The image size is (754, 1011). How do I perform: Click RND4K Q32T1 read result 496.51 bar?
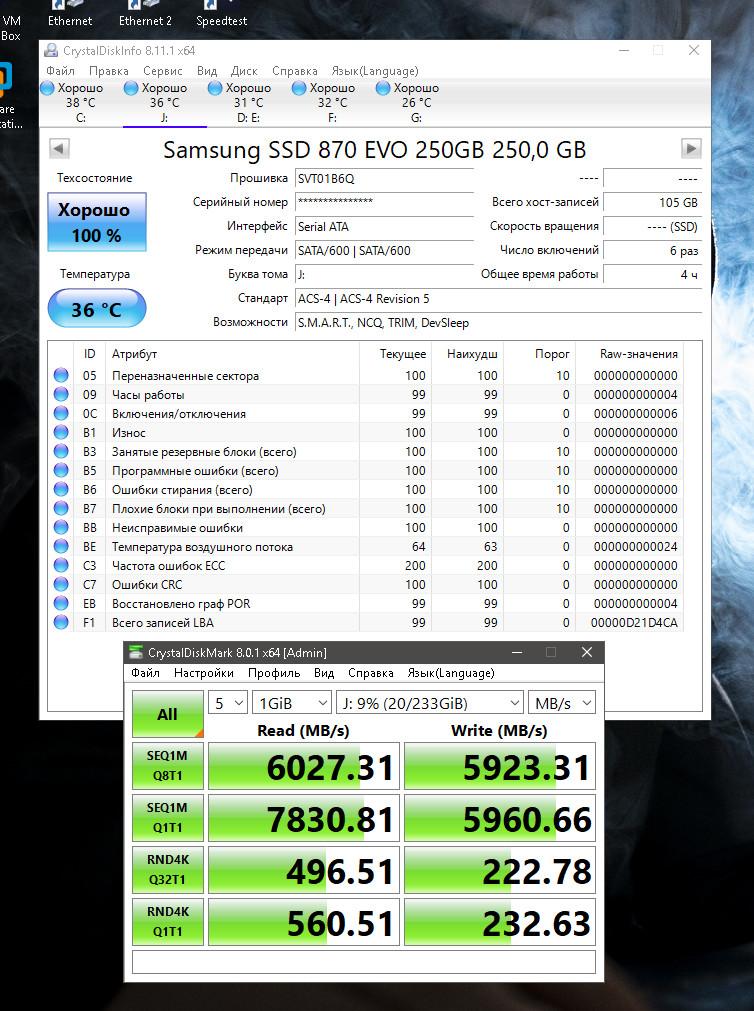(304, 870)
